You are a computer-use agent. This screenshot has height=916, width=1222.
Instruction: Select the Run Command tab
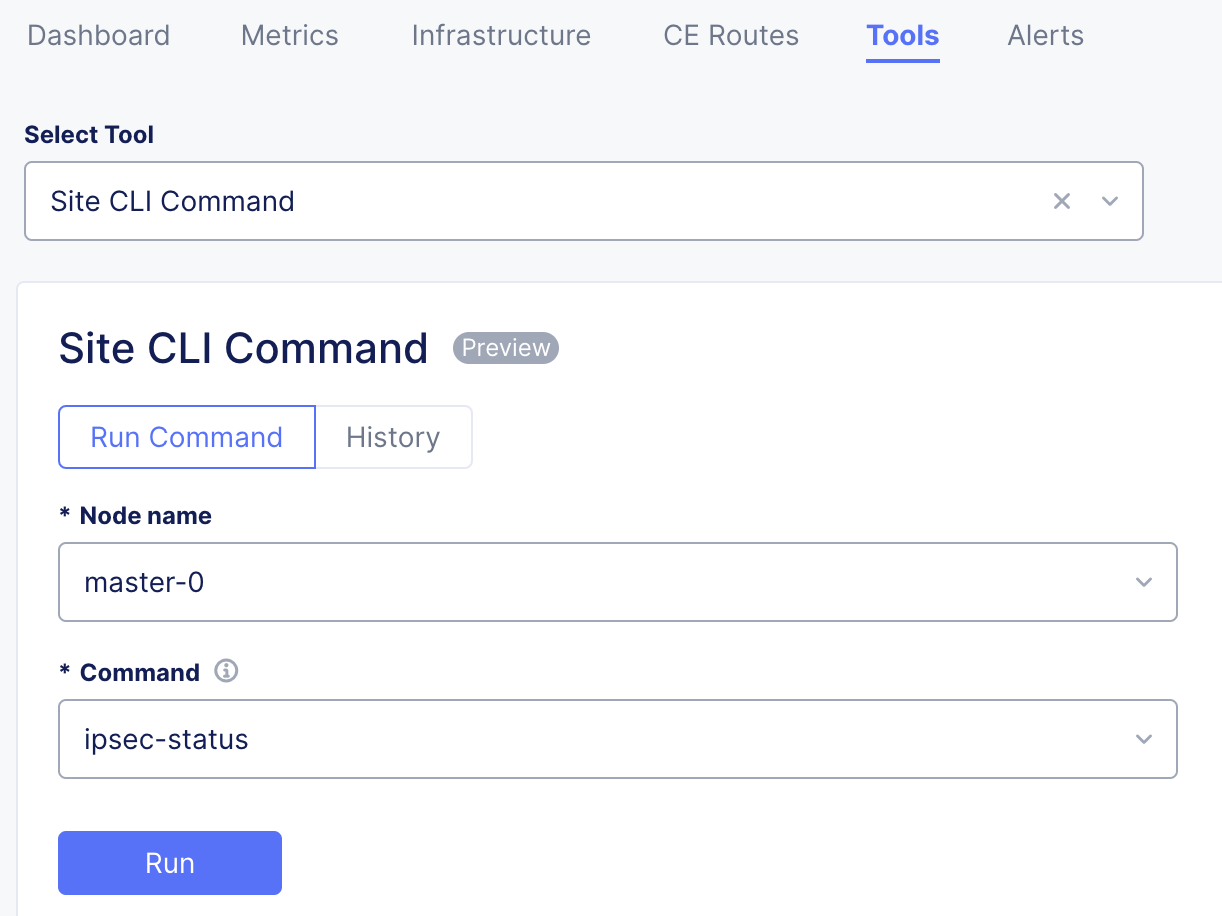pyautogui.click(x=186, y=437)
